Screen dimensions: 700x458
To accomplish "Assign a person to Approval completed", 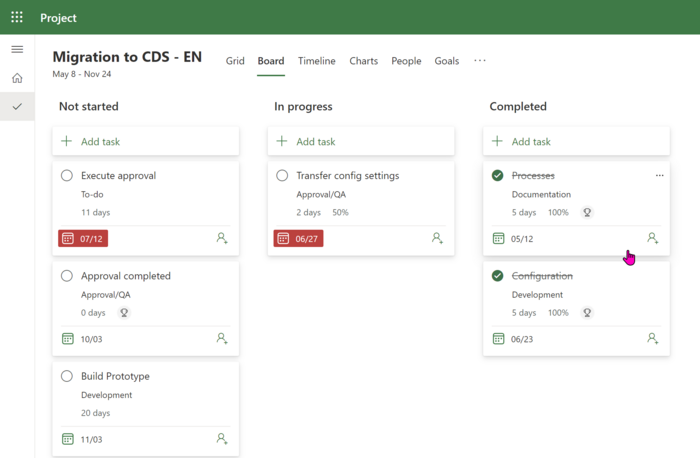I will point(222,338).
